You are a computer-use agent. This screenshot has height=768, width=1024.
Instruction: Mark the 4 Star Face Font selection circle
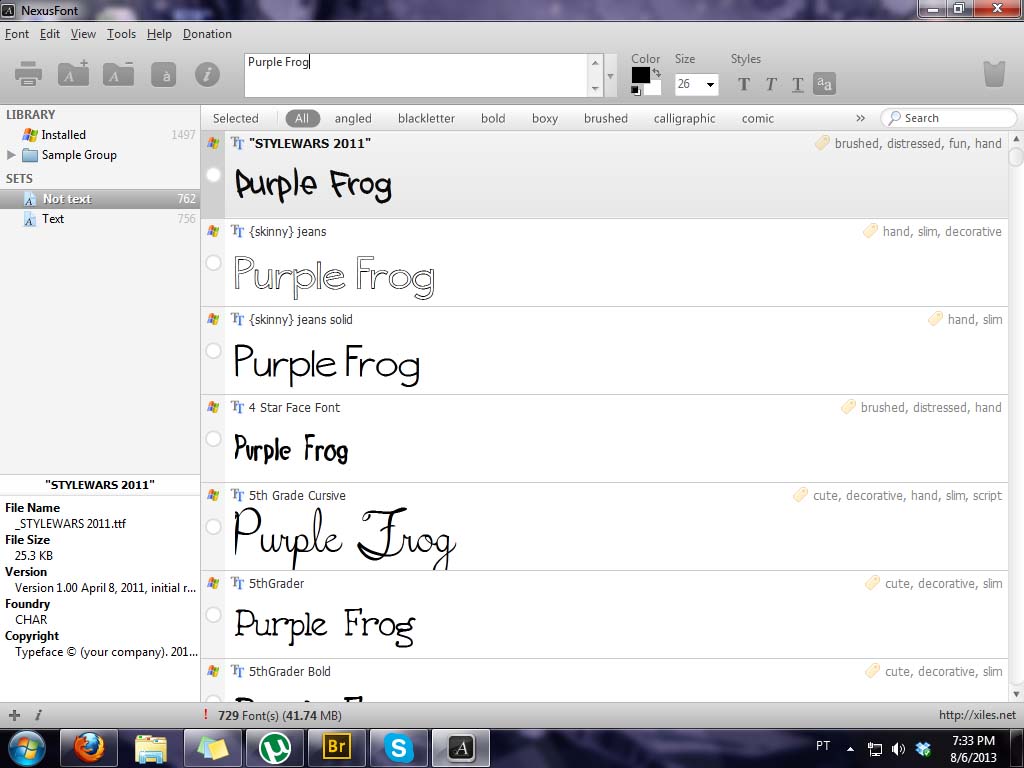[x=212, y=439]
